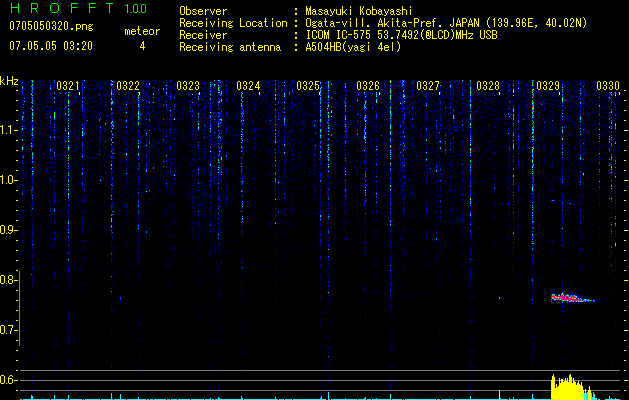Select the filename 0705050320.png

[51, 27]
